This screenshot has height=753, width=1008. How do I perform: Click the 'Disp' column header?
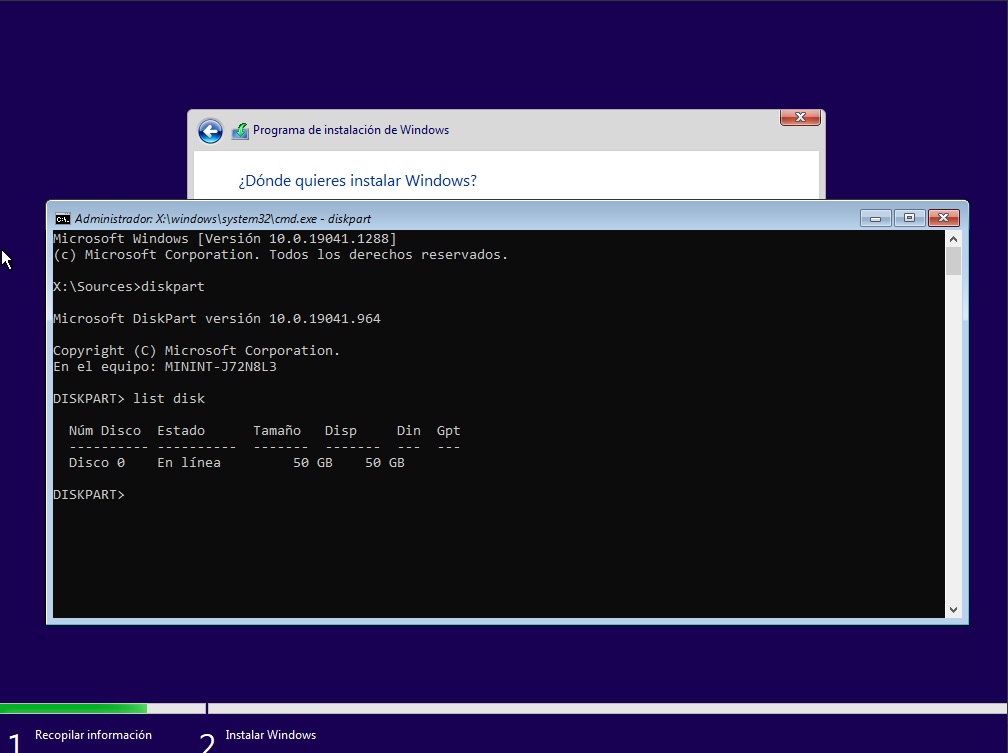tap(341, 431)
